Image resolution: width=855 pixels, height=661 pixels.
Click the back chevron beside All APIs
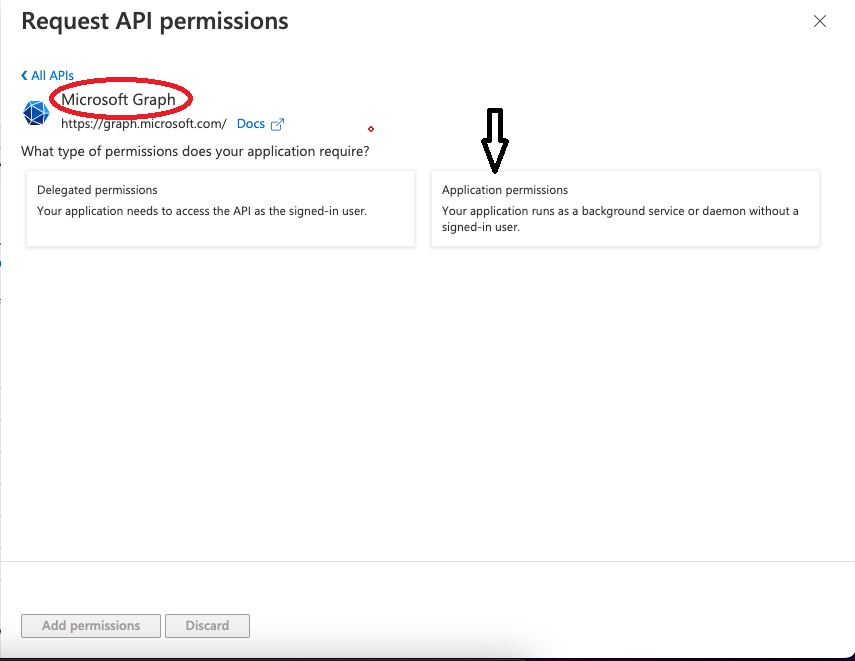(24, 75)
